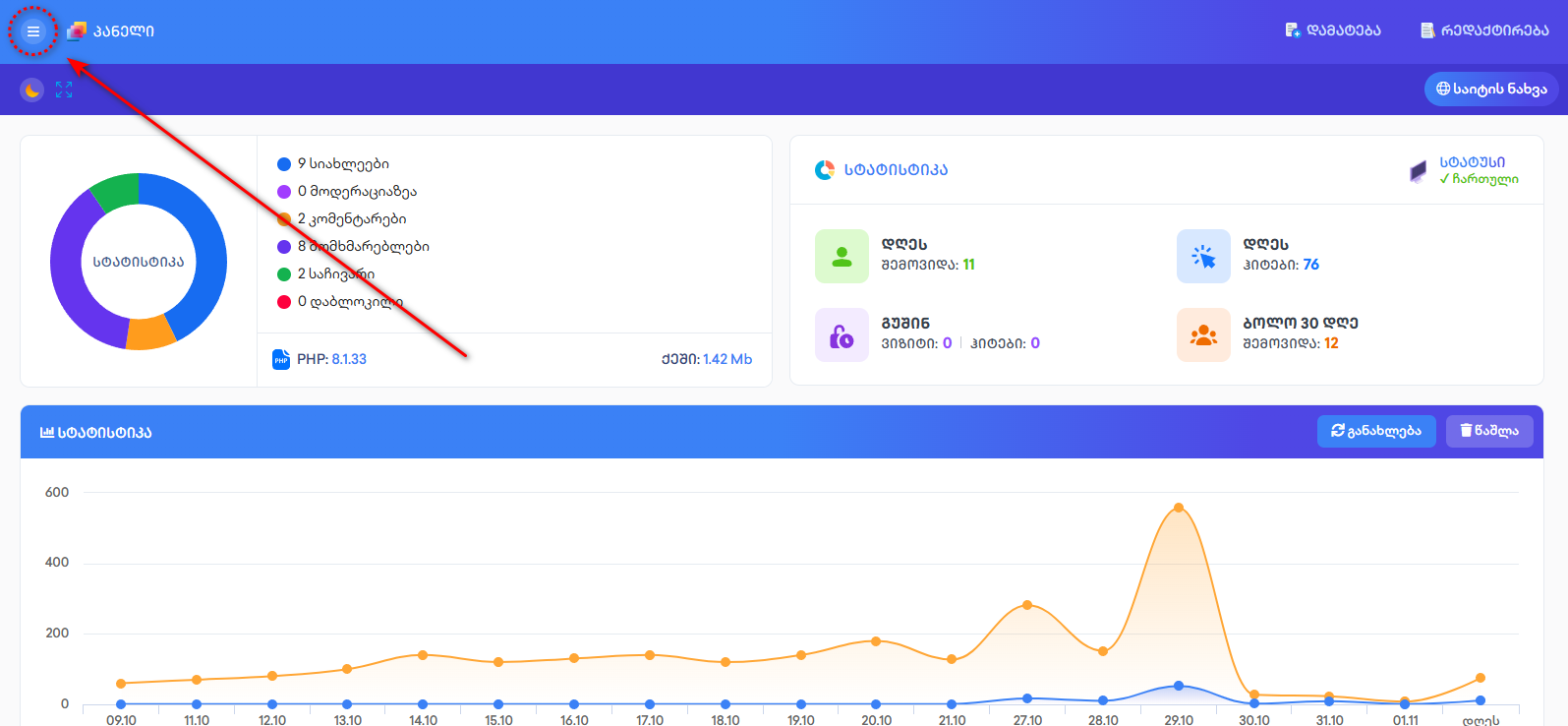This screenshot has width=1568, height=726.
Task: Enter fullscreen using the expand icon
Action: 64,91
